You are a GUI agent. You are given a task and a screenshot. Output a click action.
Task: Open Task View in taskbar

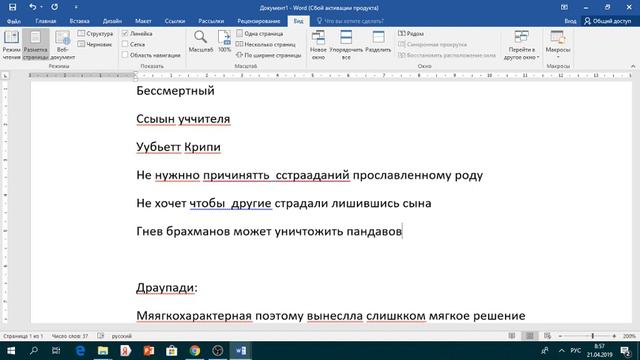click(x=56, y=351)
